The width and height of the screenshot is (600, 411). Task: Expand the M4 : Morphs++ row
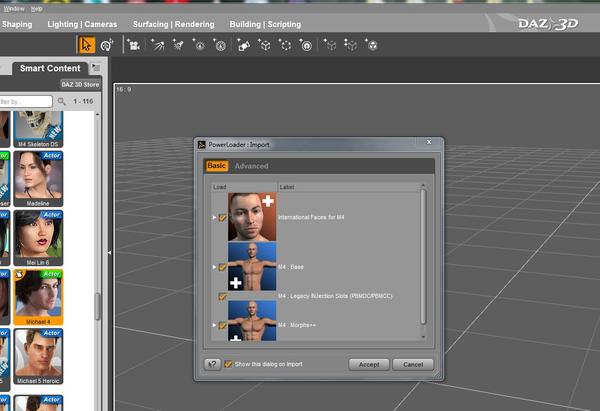(x=214, y=325)
